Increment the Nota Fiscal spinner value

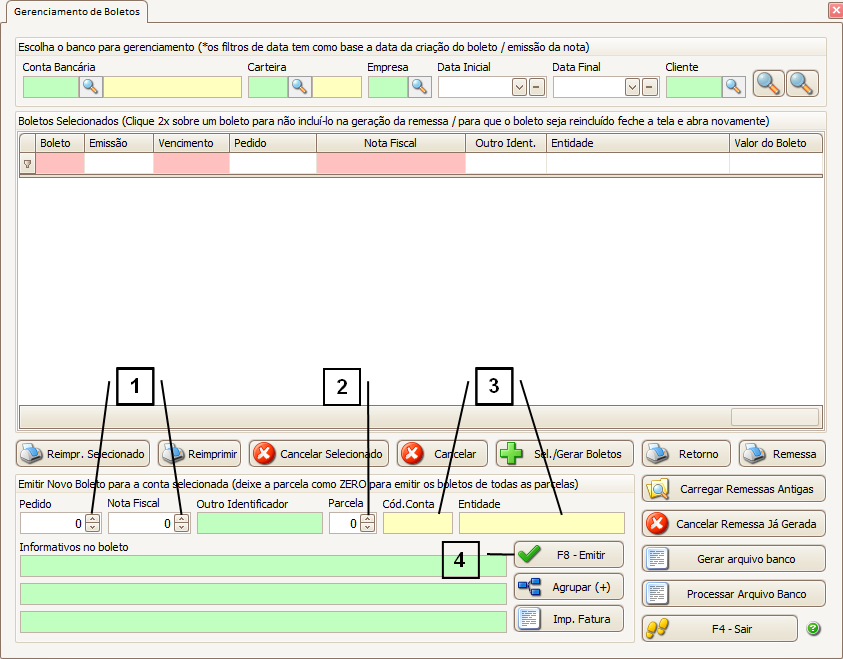point(181,518)
